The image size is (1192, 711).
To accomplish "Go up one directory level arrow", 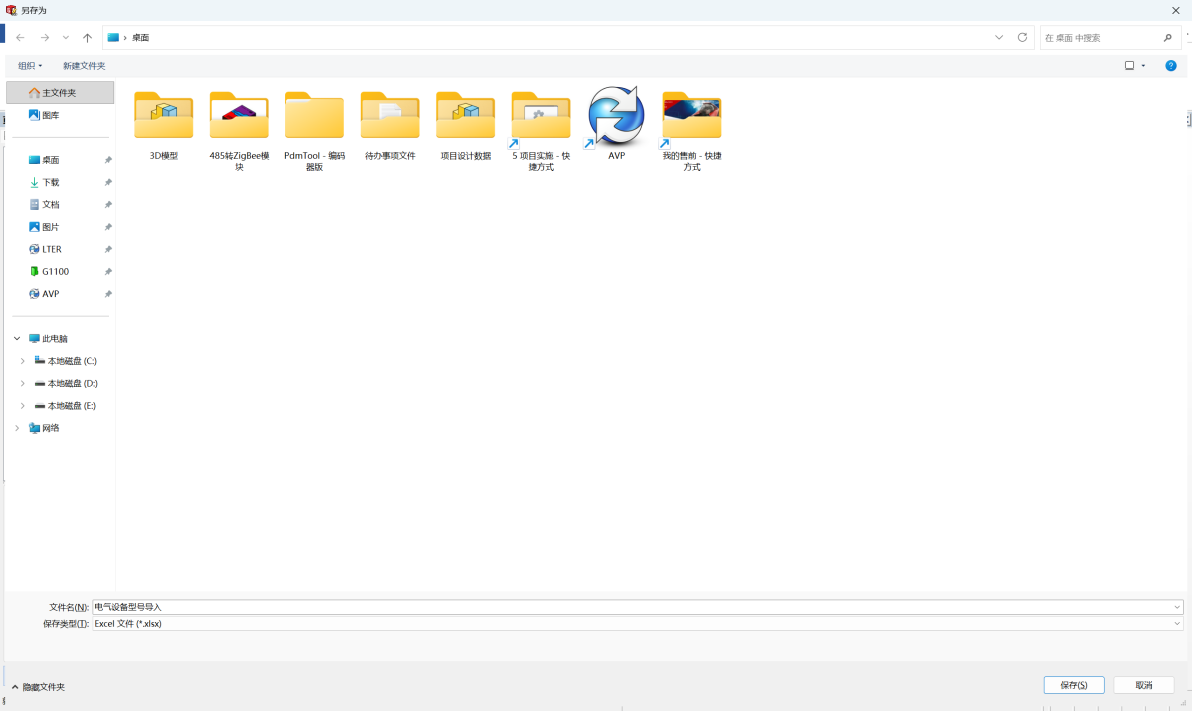I will (x=87, y=38).
